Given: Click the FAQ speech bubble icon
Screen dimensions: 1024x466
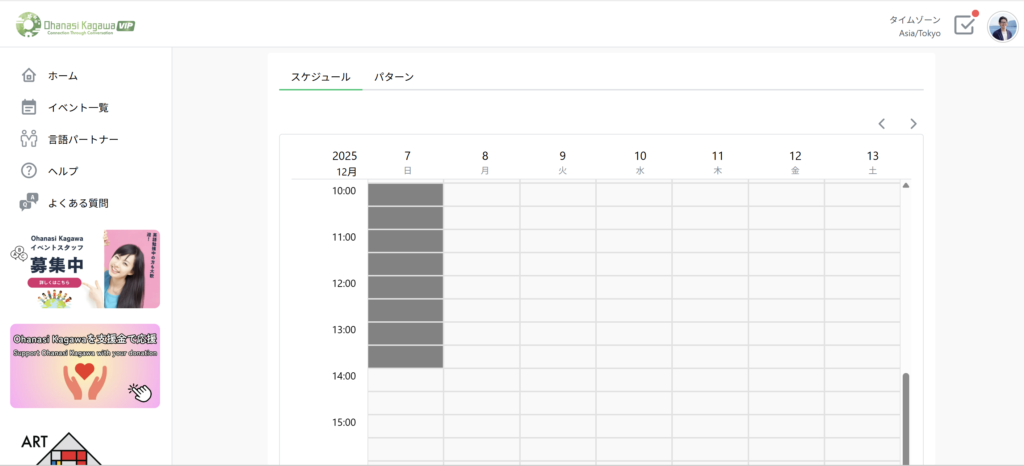Looking at the screenshot, I should coord(29,203).
